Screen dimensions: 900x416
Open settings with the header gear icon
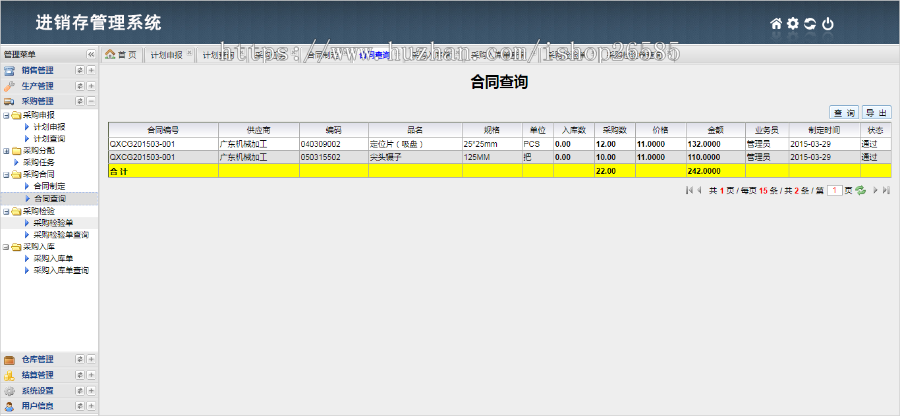[x=793, y=24]
